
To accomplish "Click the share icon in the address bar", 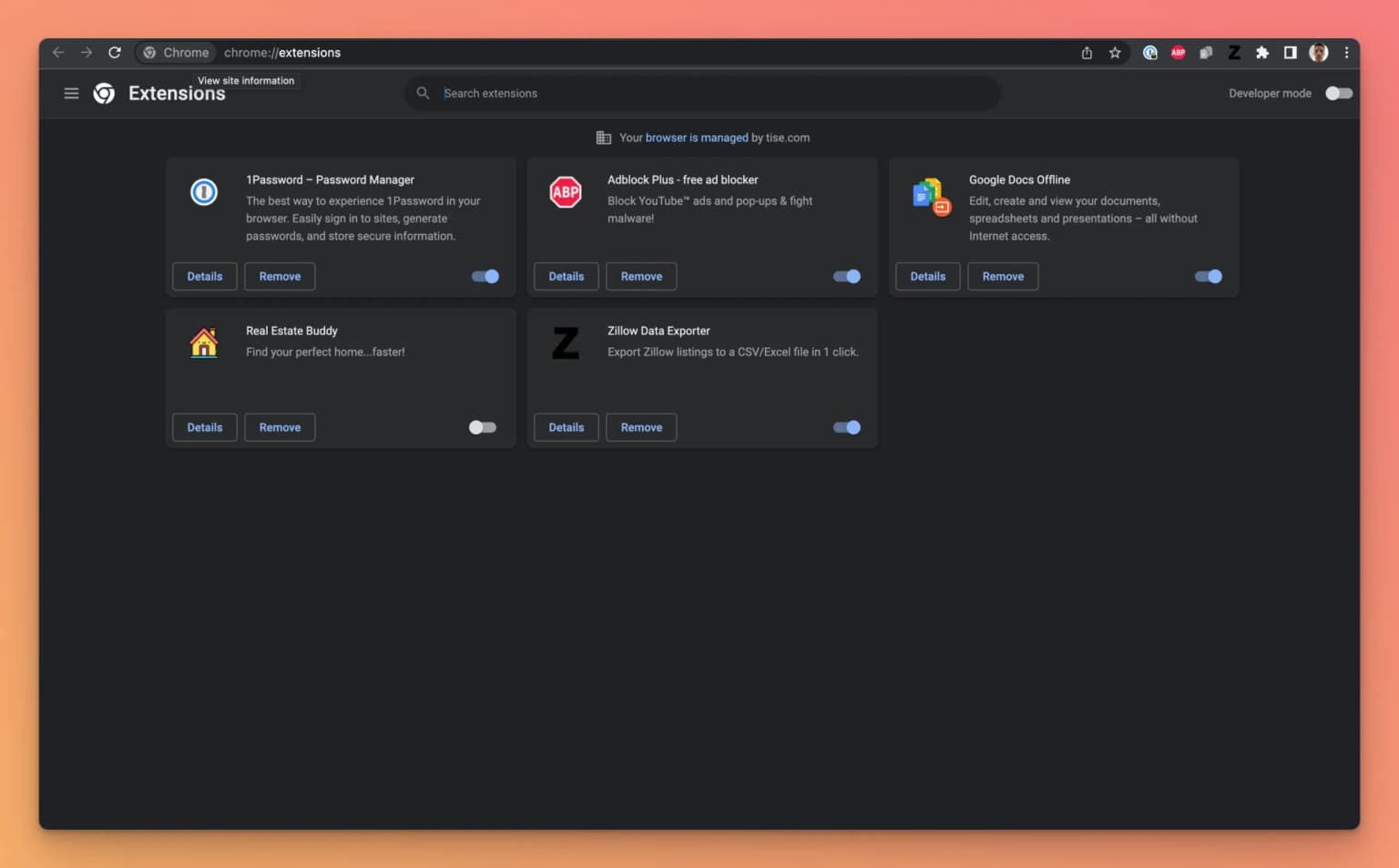I will pyautogui.click(x=1087, y=53).
